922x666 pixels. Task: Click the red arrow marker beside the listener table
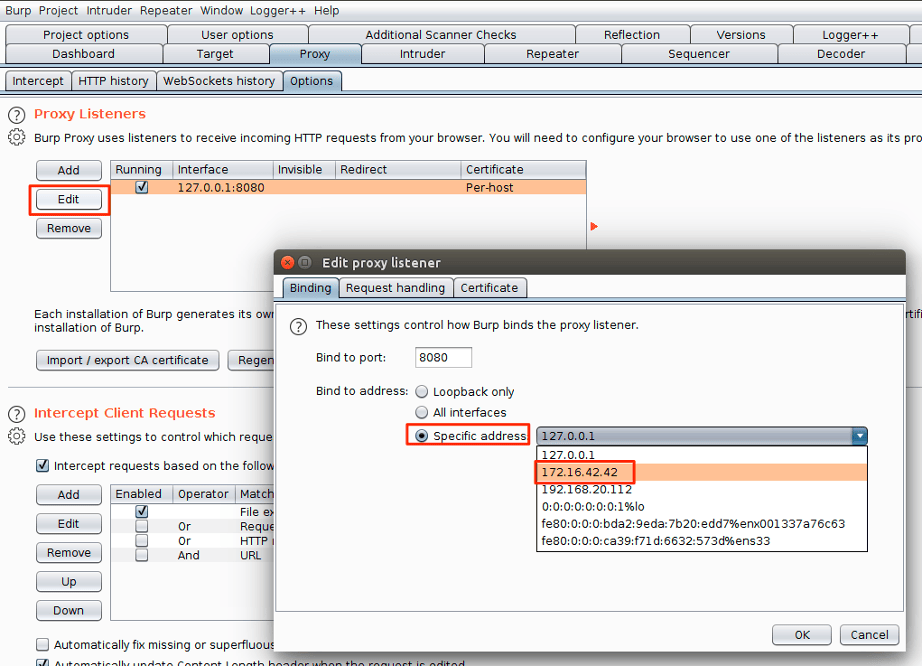click(594, 227)
